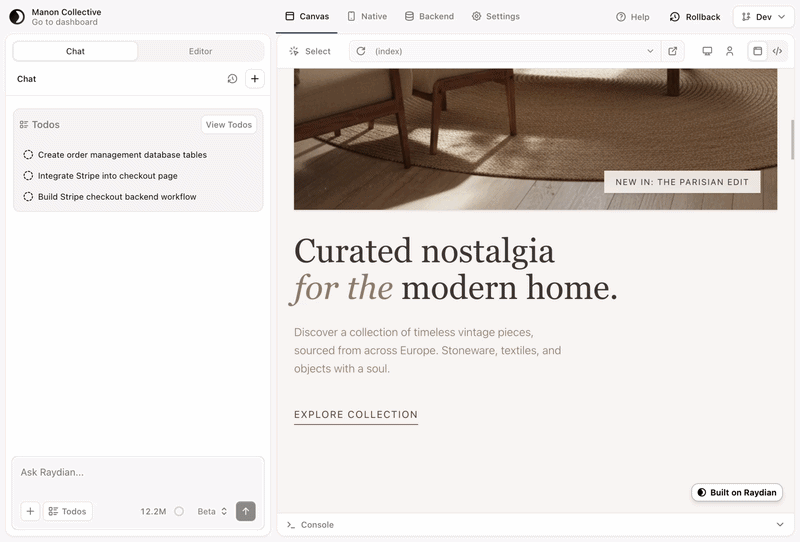The width and height of the screenshot is (800, 542).
Task: Focus the Ask Raydian chat input
Action: 138,473
